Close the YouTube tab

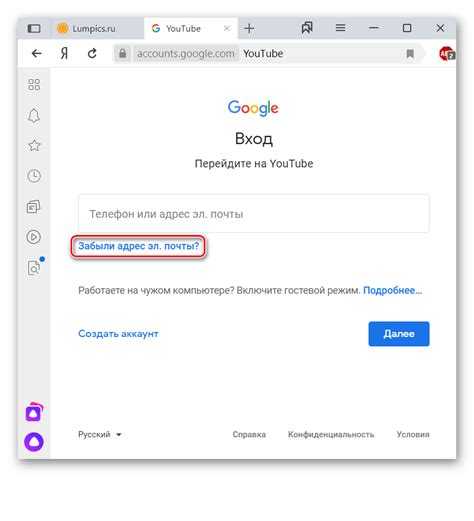[x=227, y=28]
